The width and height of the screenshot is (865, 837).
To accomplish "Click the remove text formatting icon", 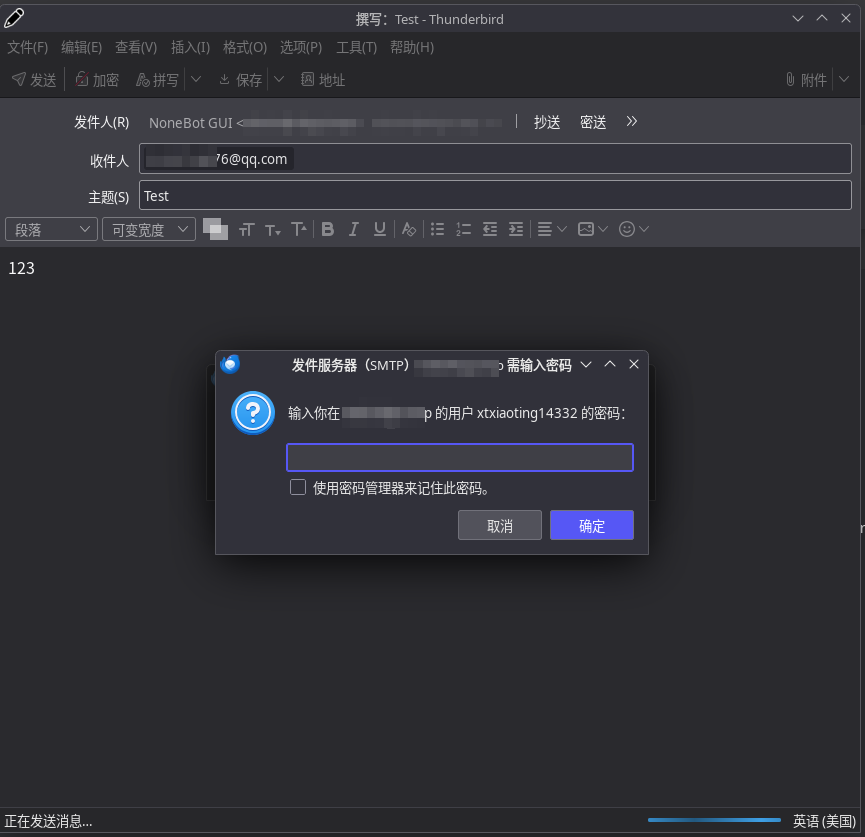I will [x=408, y=229].
